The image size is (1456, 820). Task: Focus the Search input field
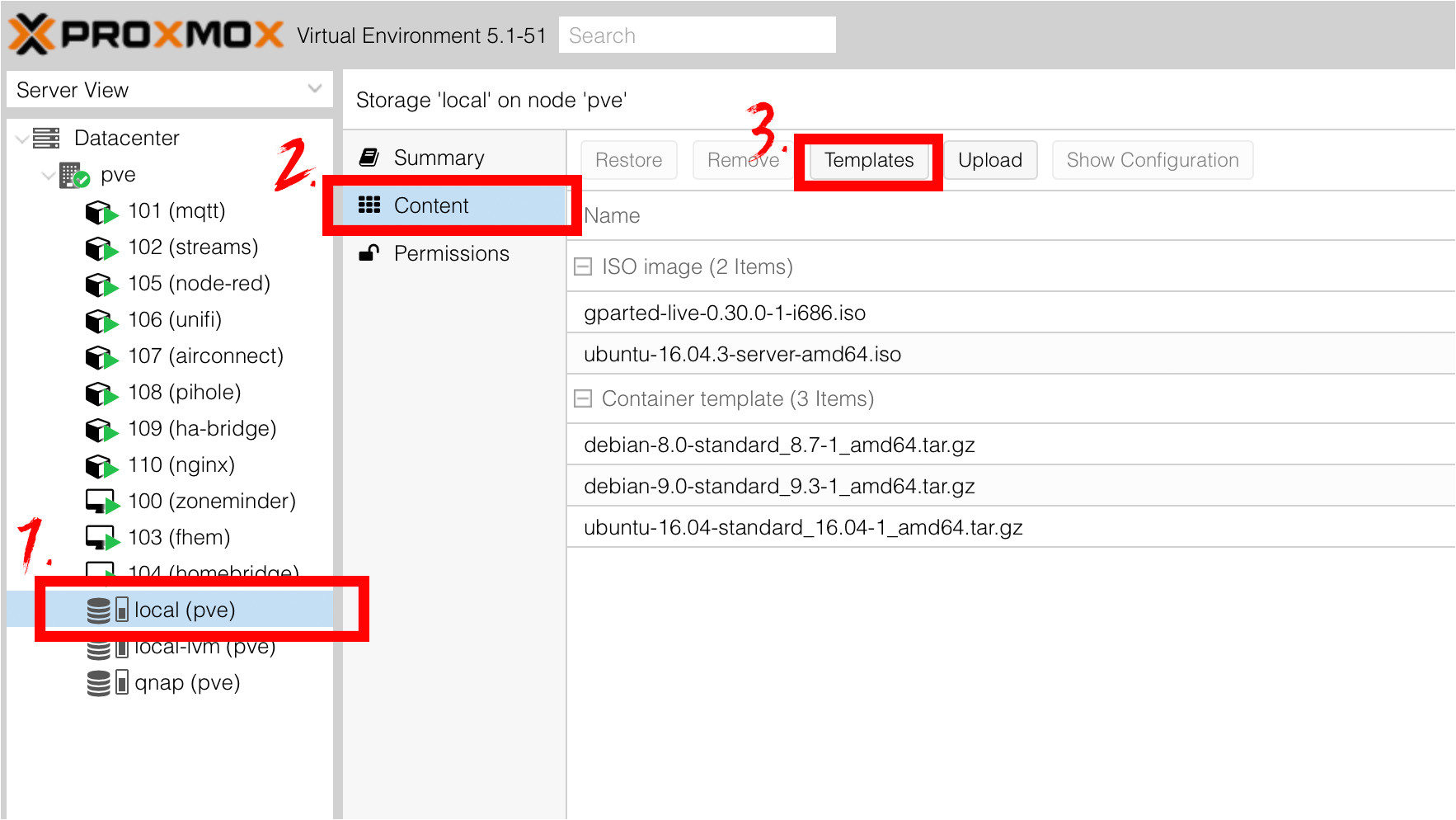coord(697,35)
